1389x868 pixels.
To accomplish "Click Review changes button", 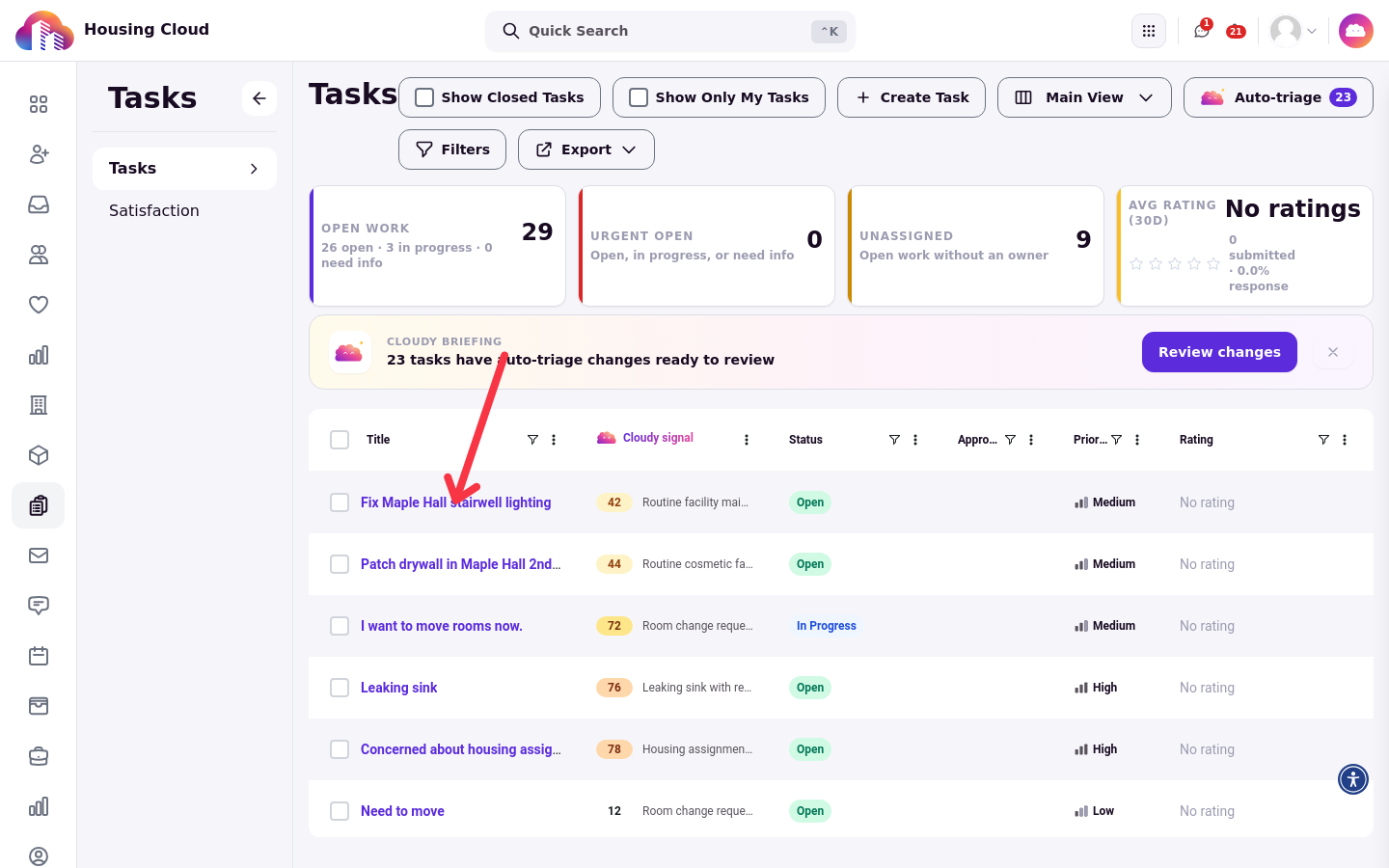I will click(1219, 352).
